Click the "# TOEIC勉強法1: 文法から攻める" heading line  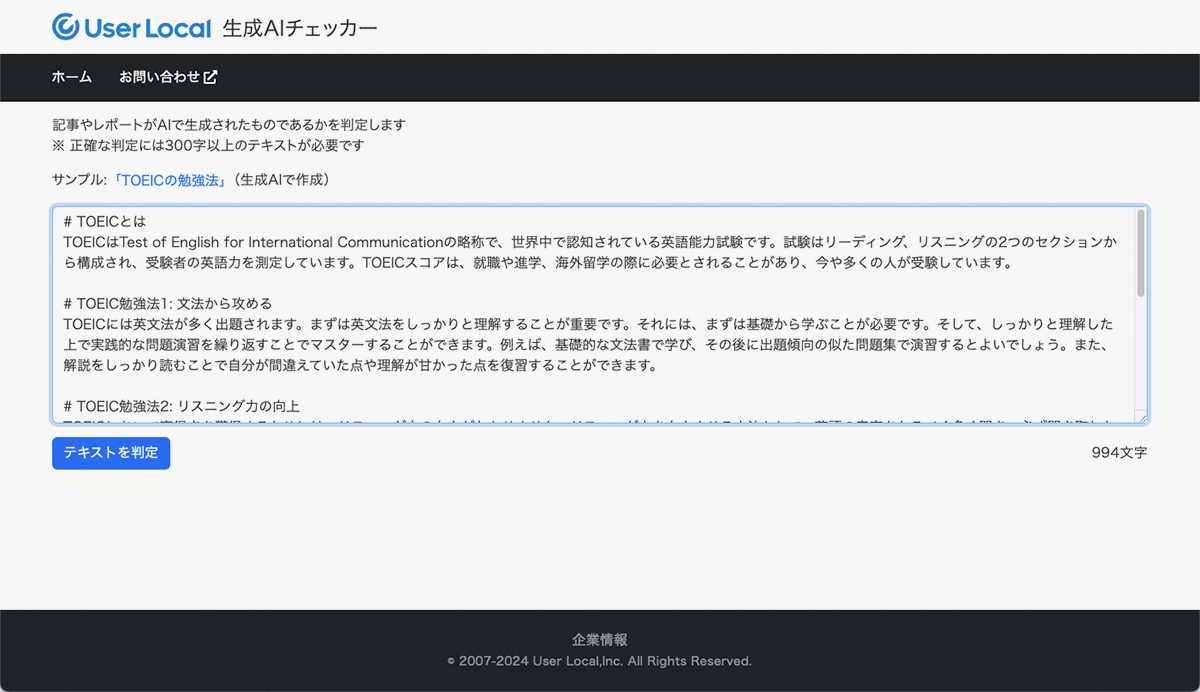(x=167, y=303)
